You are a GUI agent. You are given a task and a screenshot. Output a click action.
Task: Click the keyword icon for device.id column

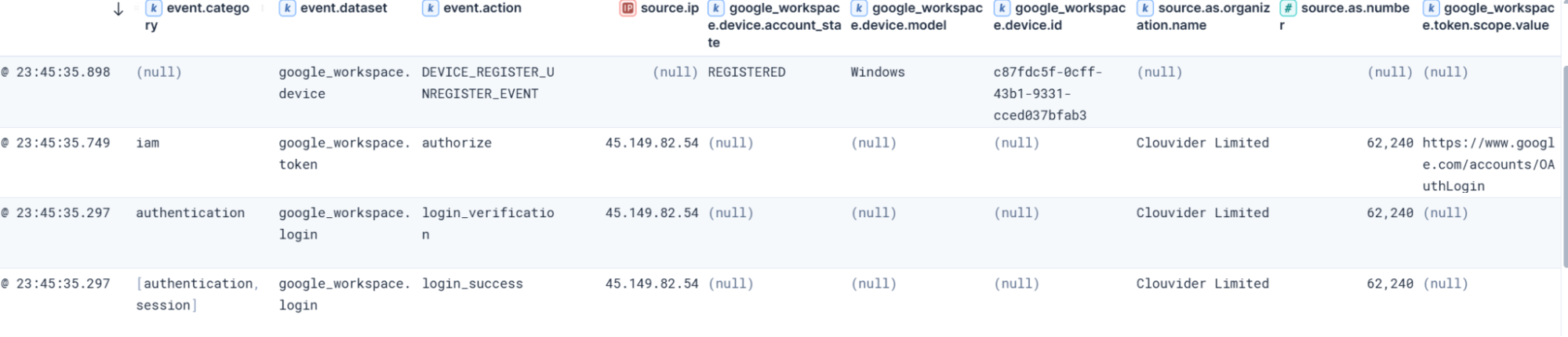(x=1002, y=9)
